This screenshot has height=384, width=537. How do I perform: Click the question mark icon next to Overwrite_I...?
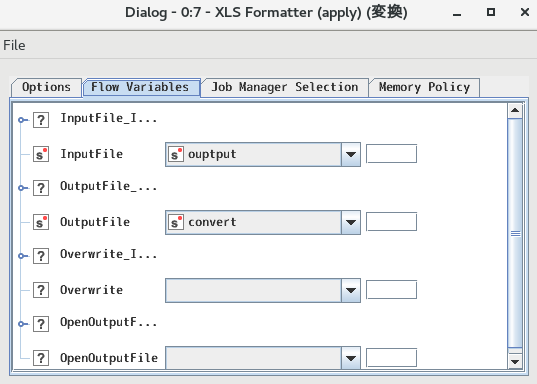[41, 256]
